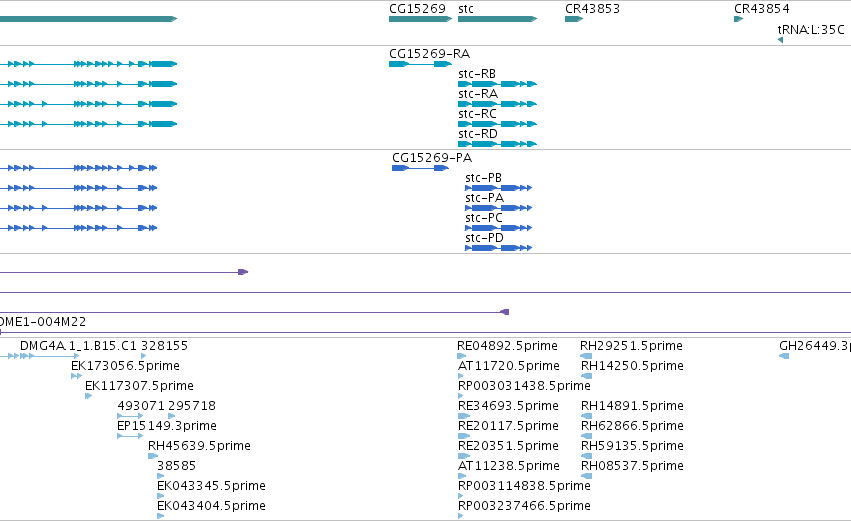Select the stc gene bar in top track
Screen dimensions: 851x521
point(497,19)
